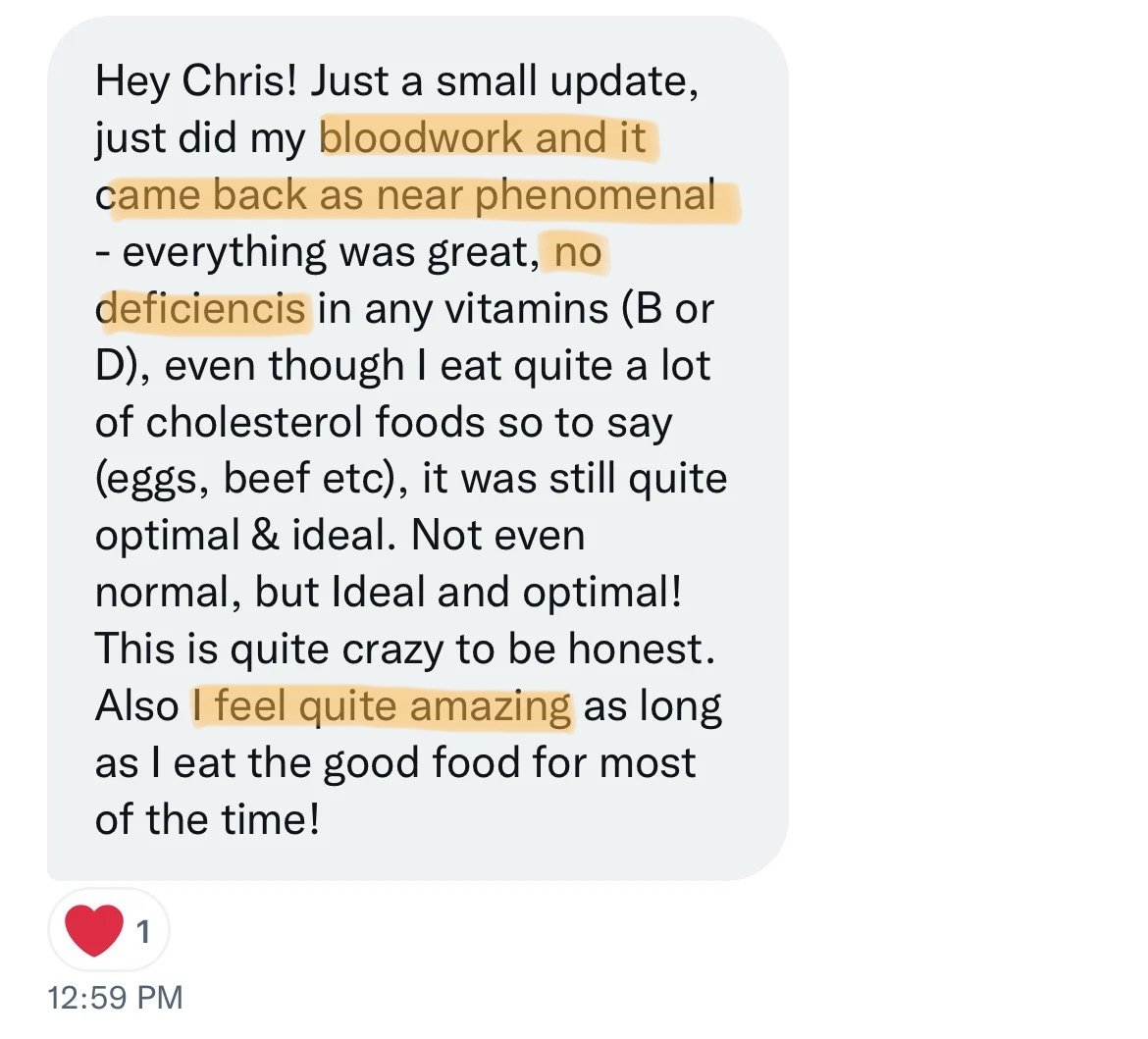Click the word "cholesterol" in the message
Viewport: 1148px width, 1039px height.
(255, 423)
